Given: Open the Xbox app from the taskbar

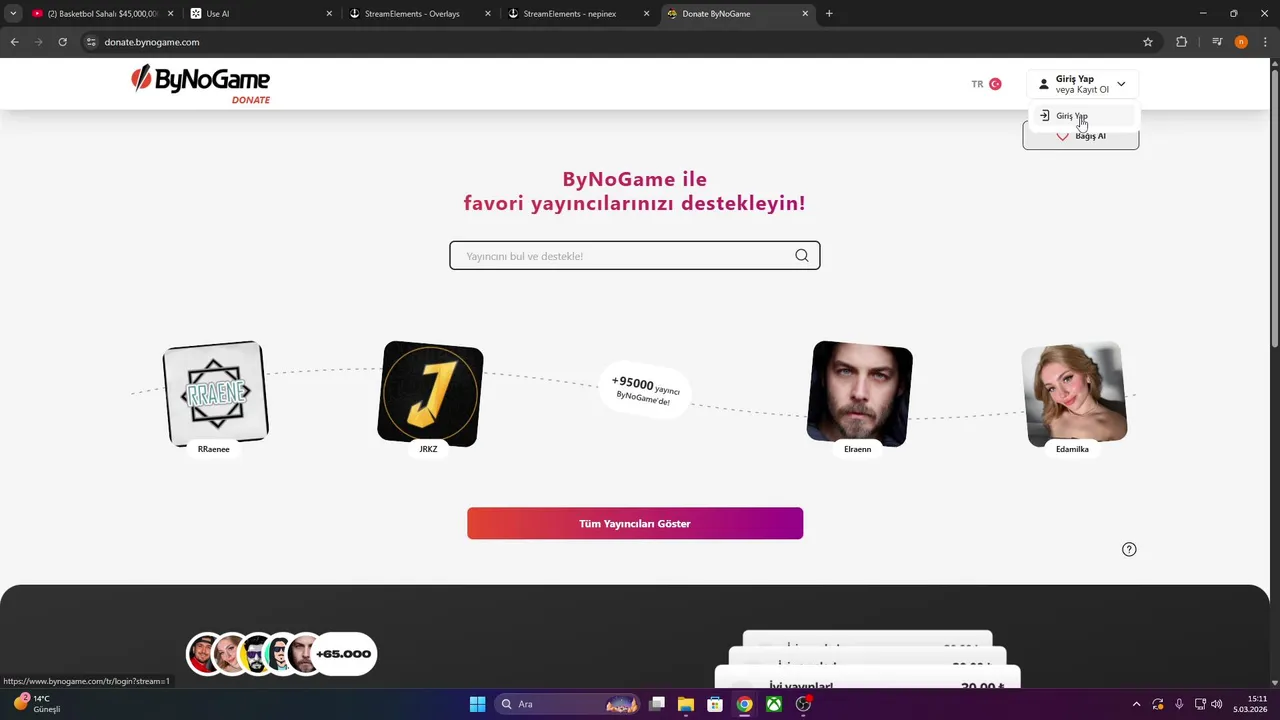Looking at the screenshot, I should tap(774, 704).
